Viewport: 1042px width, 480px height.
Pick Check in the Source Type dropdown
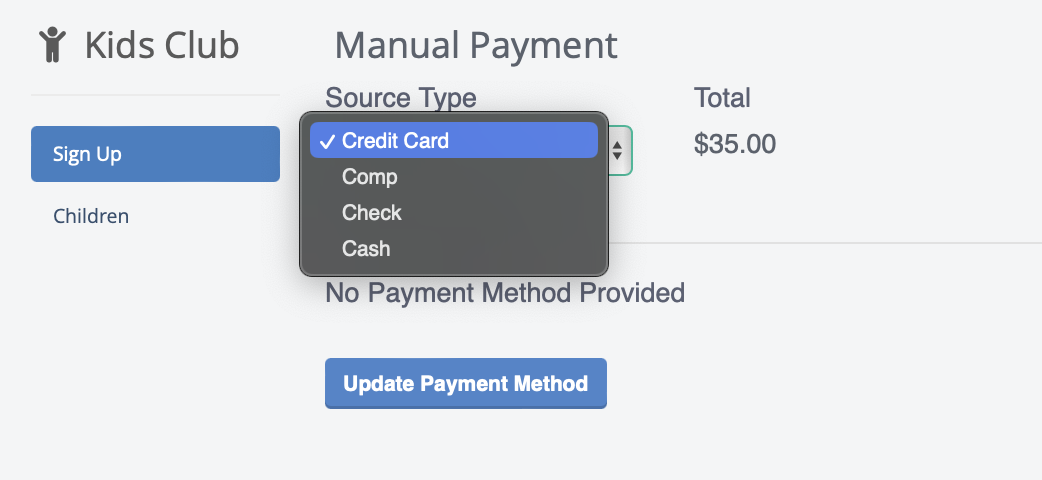371,213
